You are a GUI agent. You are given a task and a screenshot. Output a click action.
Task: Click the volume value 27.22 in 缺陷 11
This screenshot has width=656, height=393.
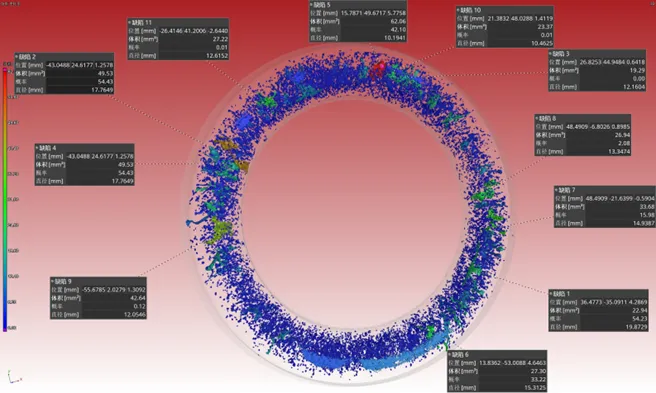(x=220, y=39)
